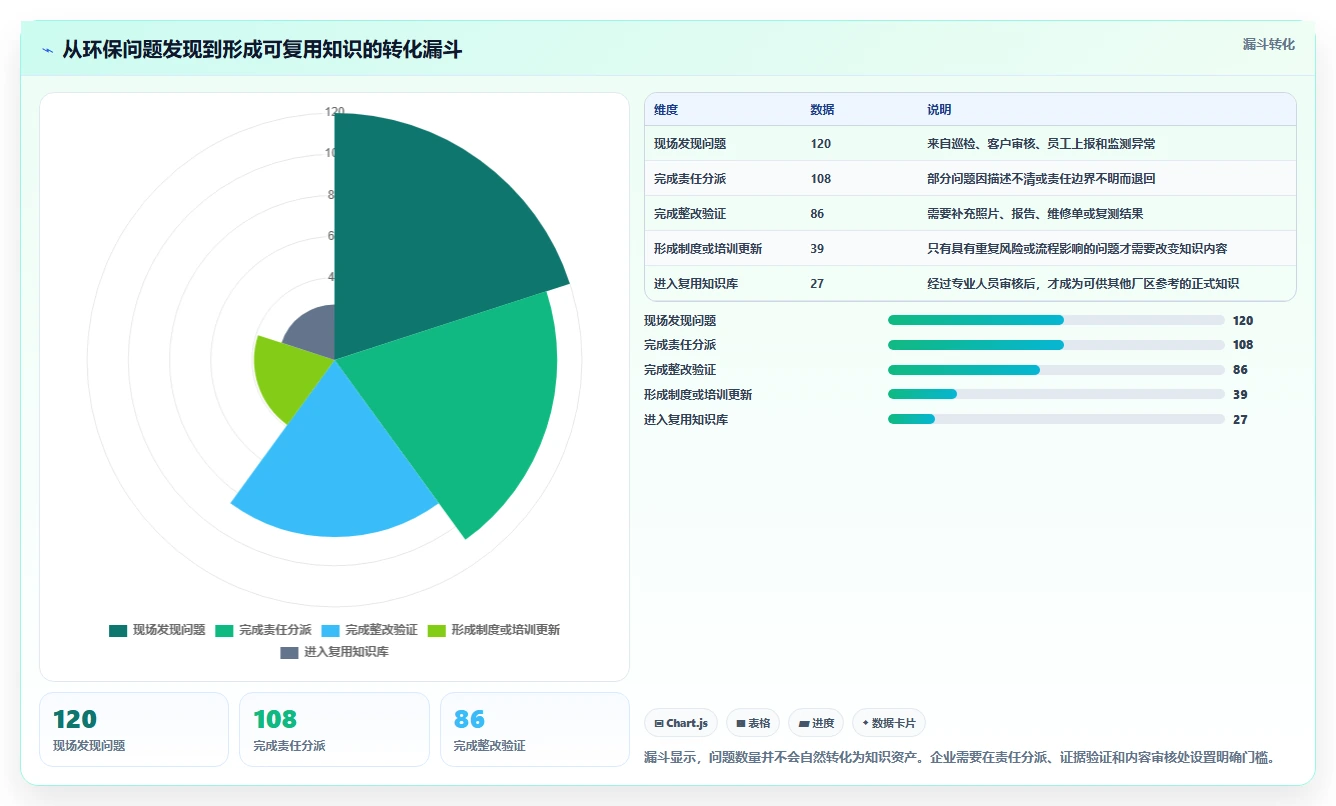This screenshot has height=806, width=1336.
Task: Click the icon in the 进度 tag
Action: (x=804, y=723)
